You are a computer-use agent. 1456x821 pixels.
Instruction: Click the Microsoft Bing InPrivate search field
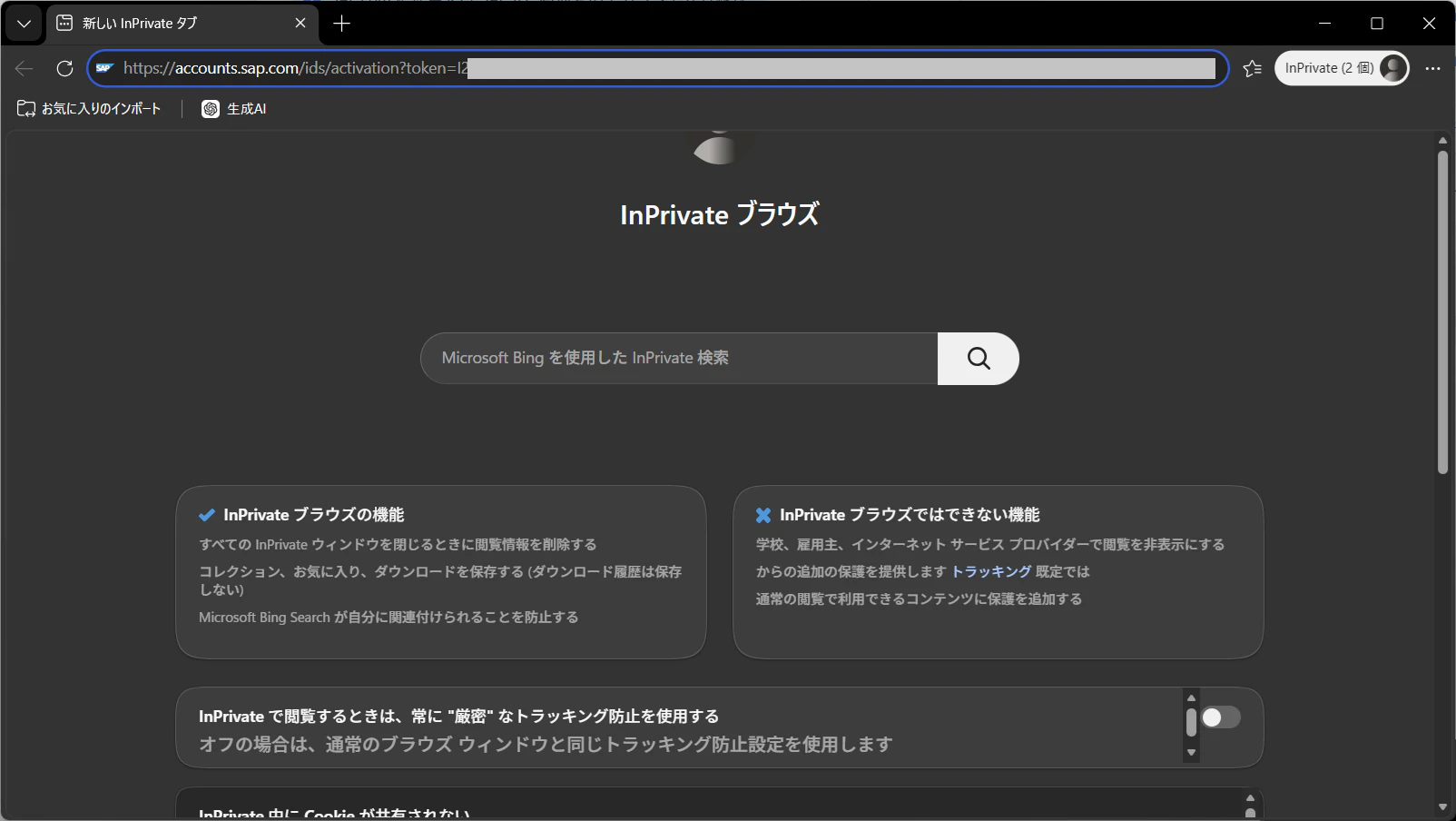coord(679,358)
